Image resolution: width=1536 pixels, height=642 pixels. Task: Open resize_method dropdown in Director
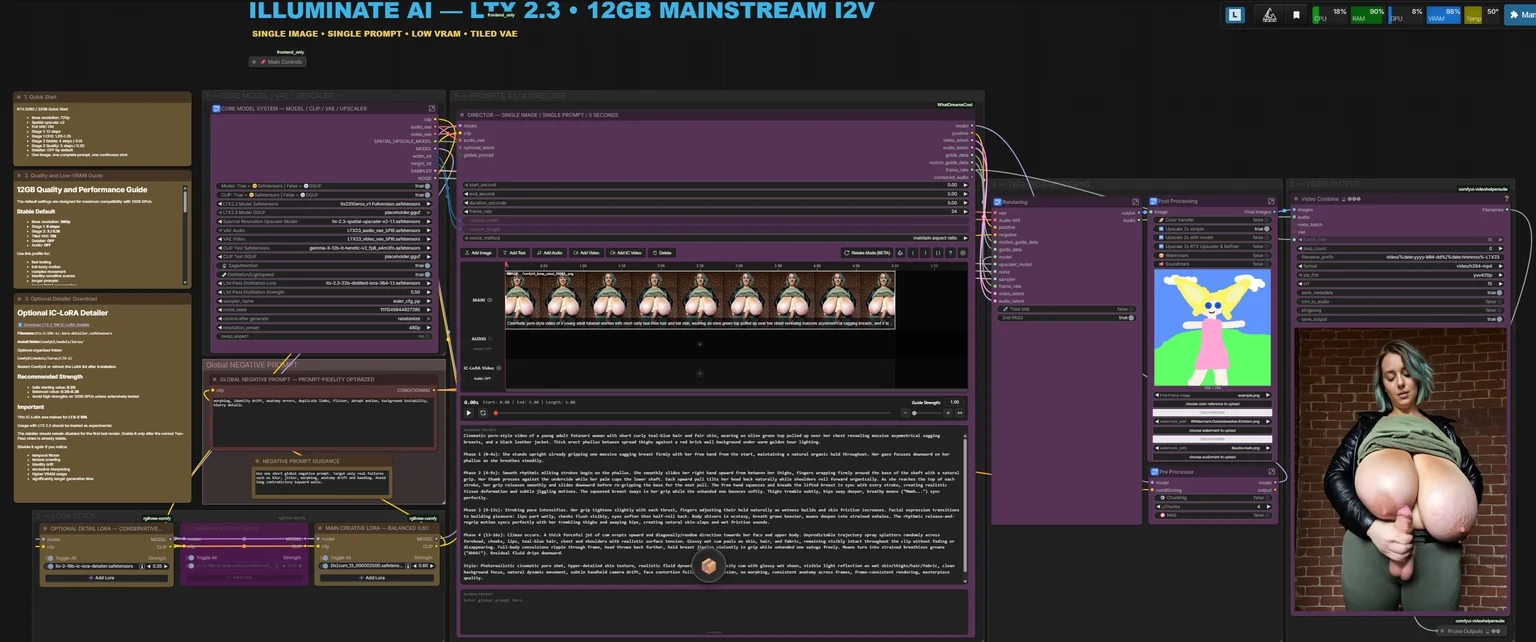[x=714, y=238]
